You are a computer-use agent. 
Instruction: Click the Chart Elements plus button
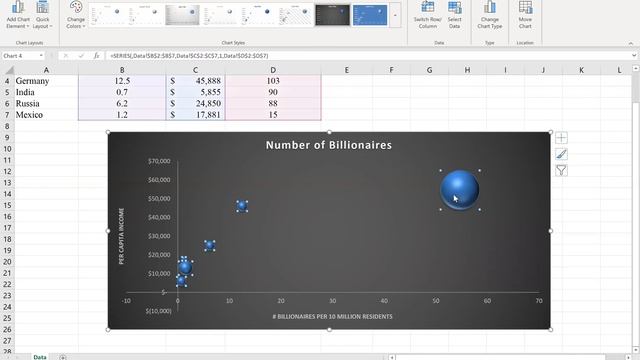click(561, 138)
